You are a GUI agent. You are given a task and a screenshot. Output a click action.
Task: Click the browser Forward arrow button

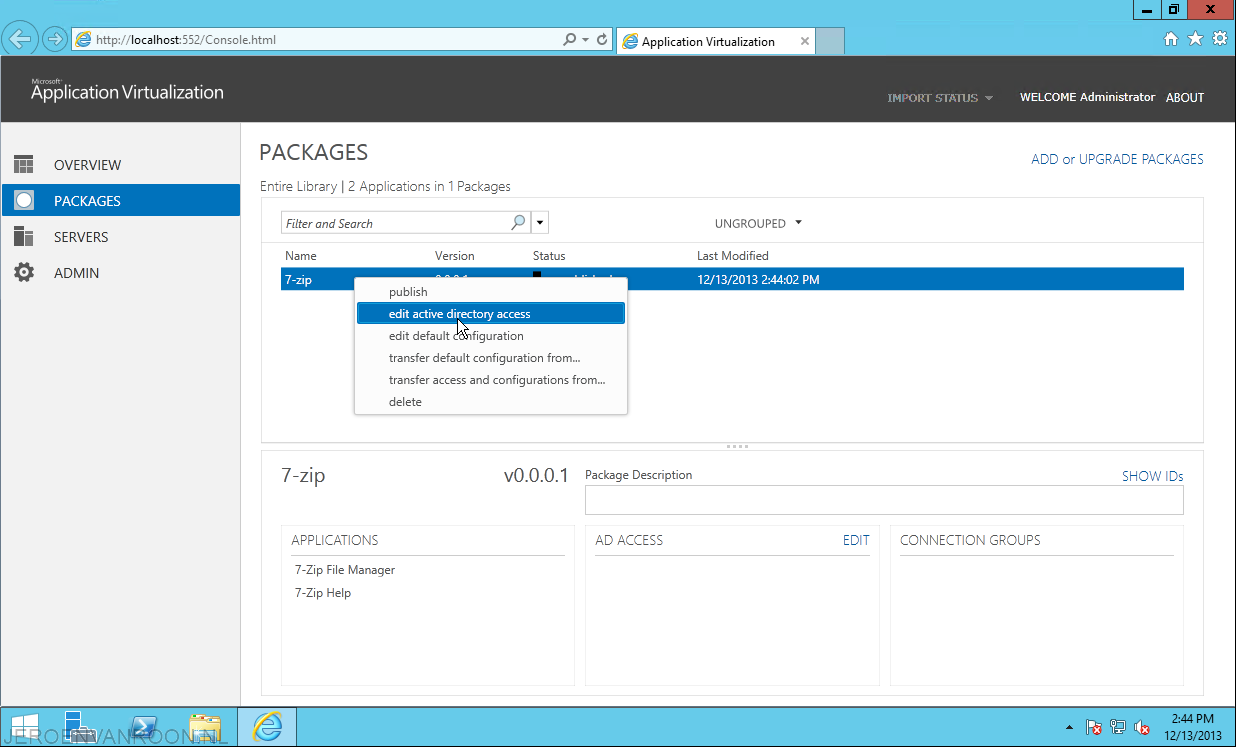(54, 40)
